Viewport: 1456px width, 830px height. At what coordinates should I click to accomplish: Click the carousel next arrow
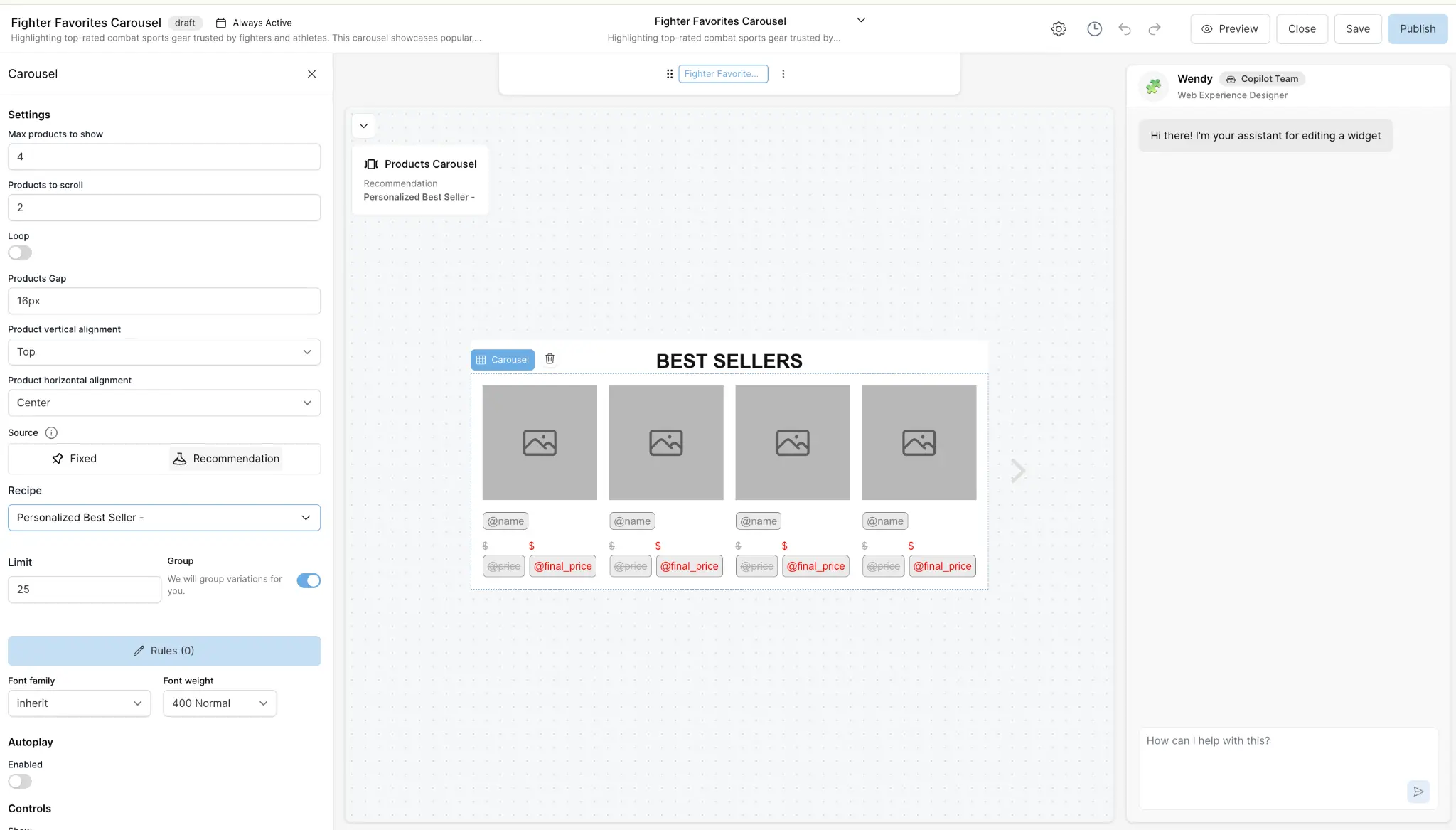[x=1018, y=471]
